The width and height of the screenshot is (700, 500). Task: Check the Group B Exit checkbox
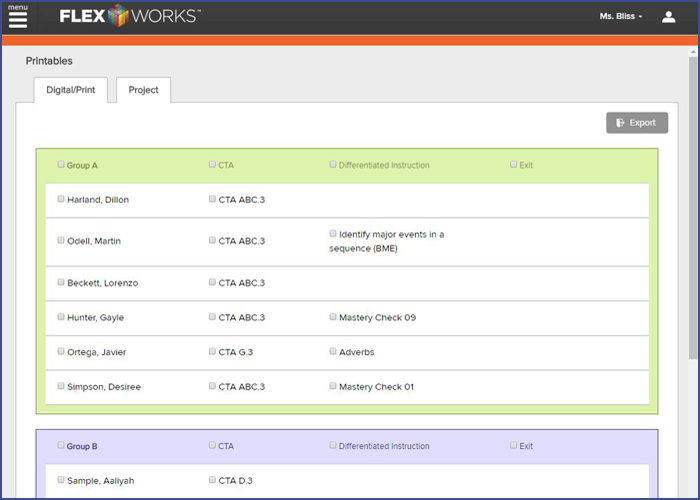(513, 445)
